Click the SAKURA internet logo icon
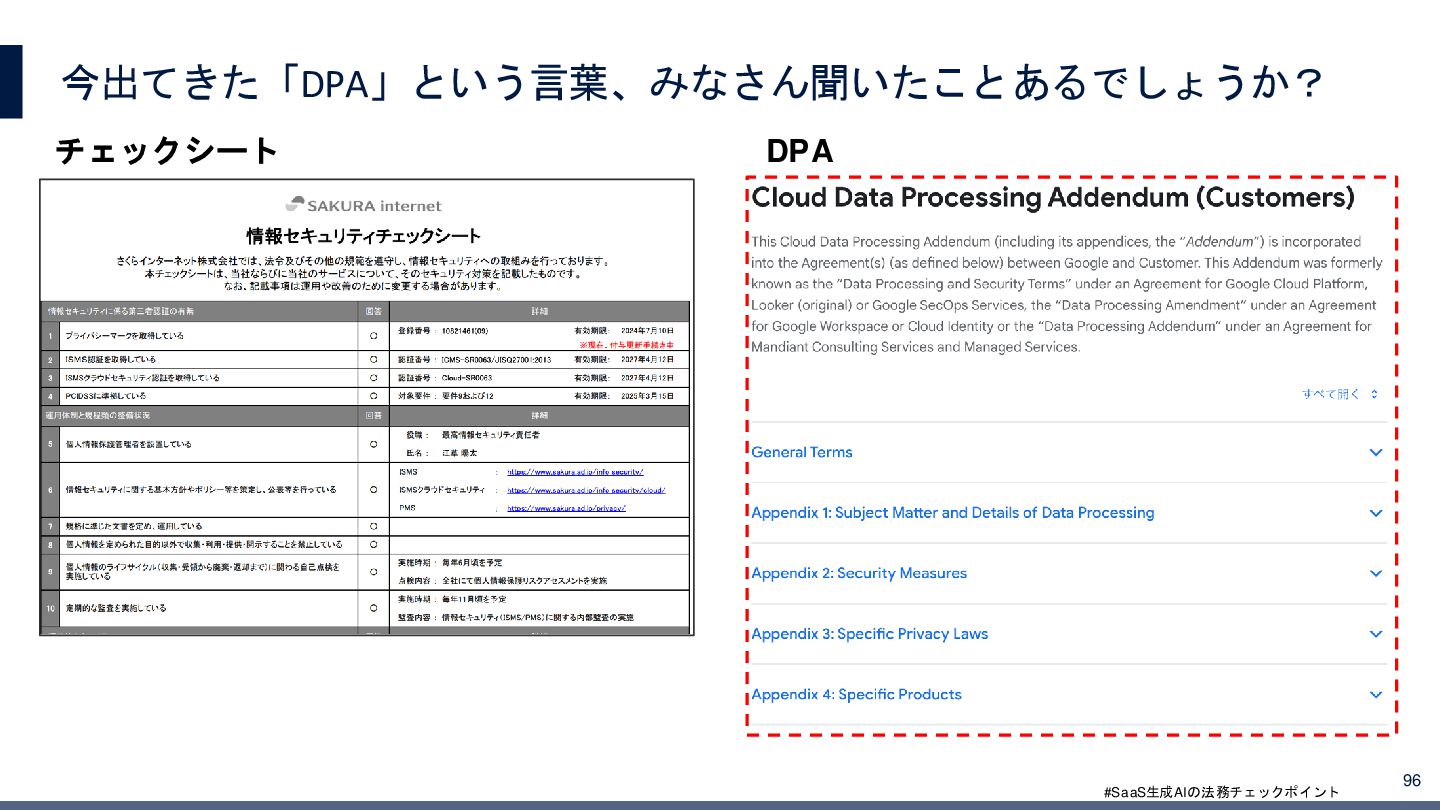The height and width of the screenshot is (810, 1440). click(x=294, y=204)
